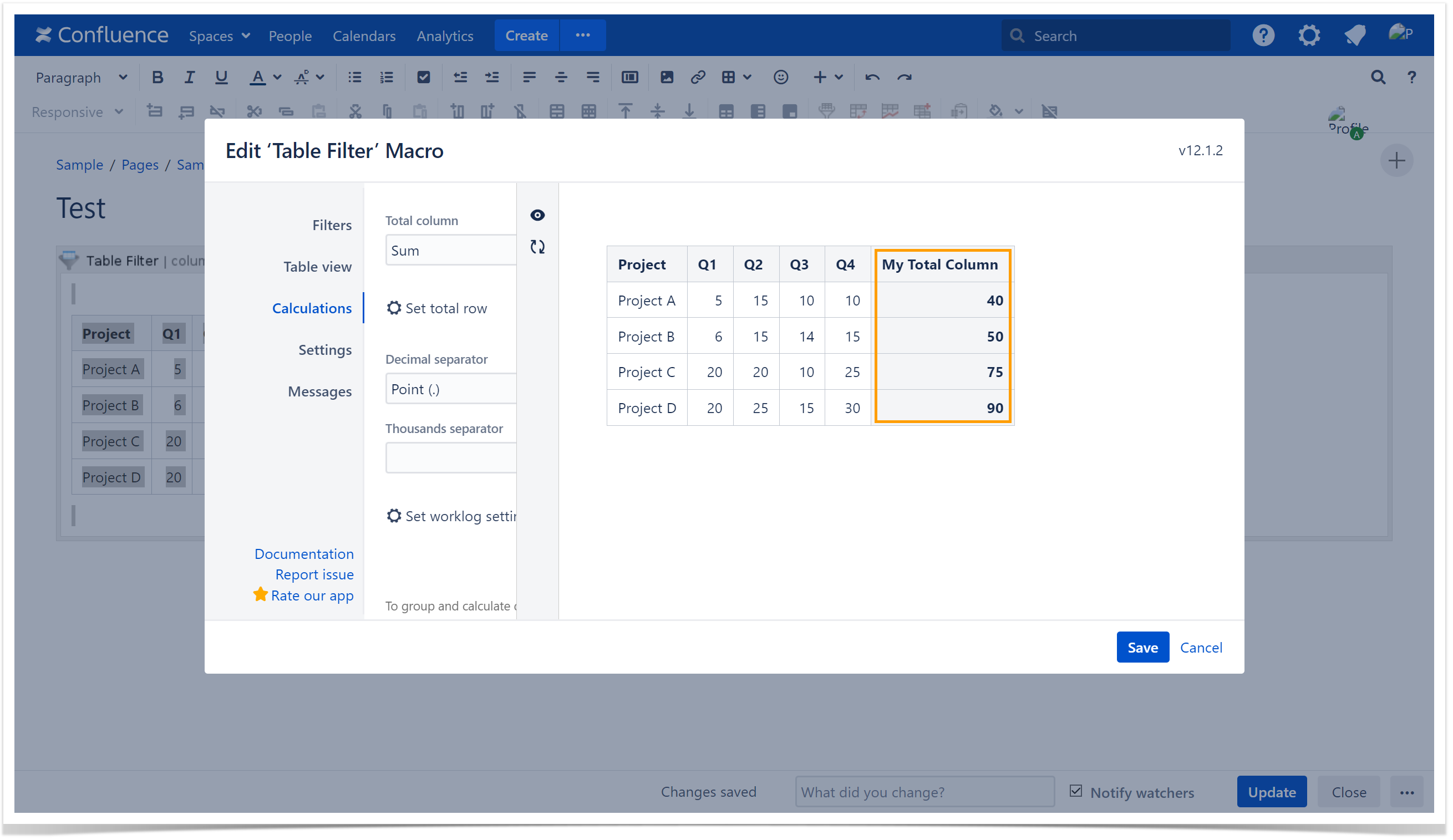Open the Decimal separator dropdown
This screenshot has height=840, width=1453.
450,389
